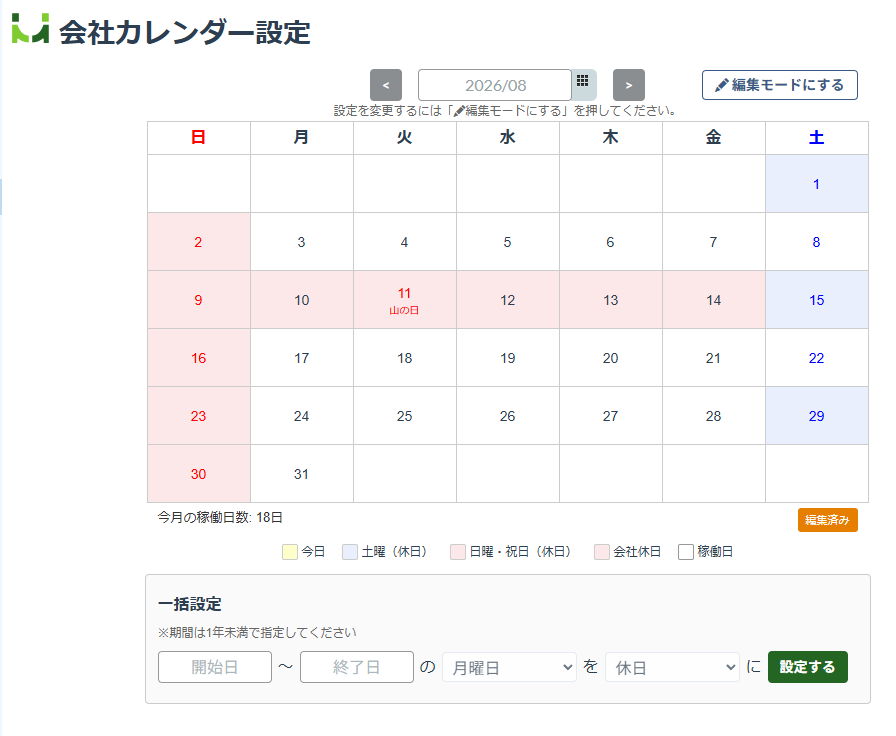Open the 月曜日 weekday dropdown
The height and width of the screenshot is (736, 896).
[x=509, y=667]
